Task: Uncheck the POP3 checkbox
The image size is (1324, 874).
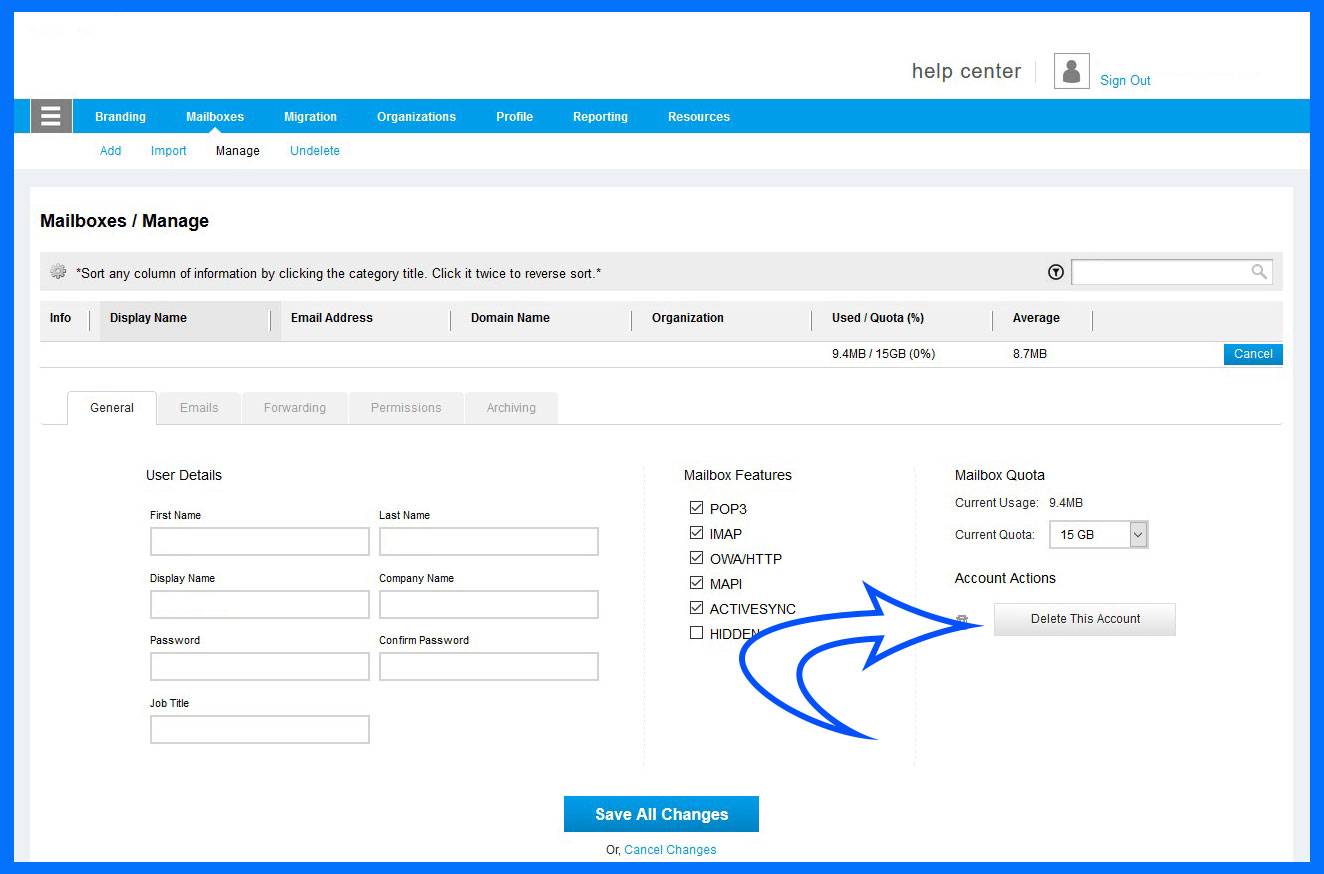Action: coord(696,508)
